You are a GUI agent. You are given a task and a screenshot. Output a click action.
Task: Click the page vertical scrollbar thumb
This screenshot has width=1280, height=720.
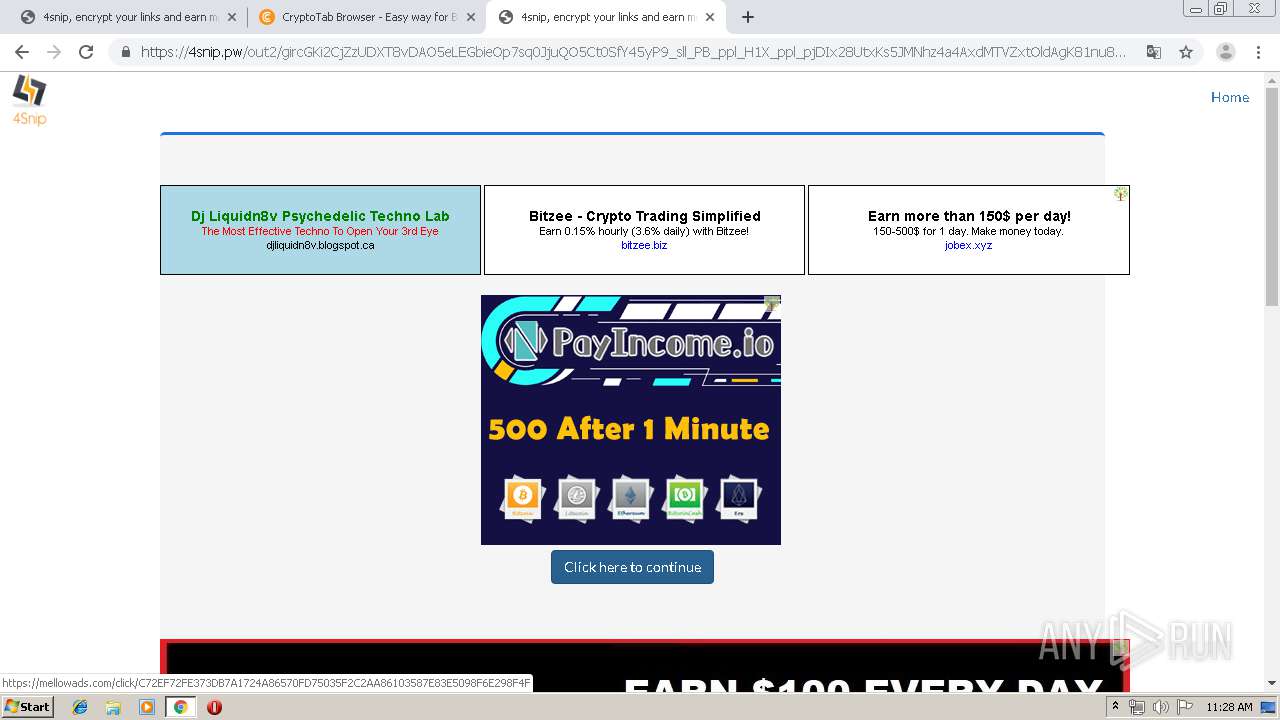pyautogui.click(x=1272, y=195)
